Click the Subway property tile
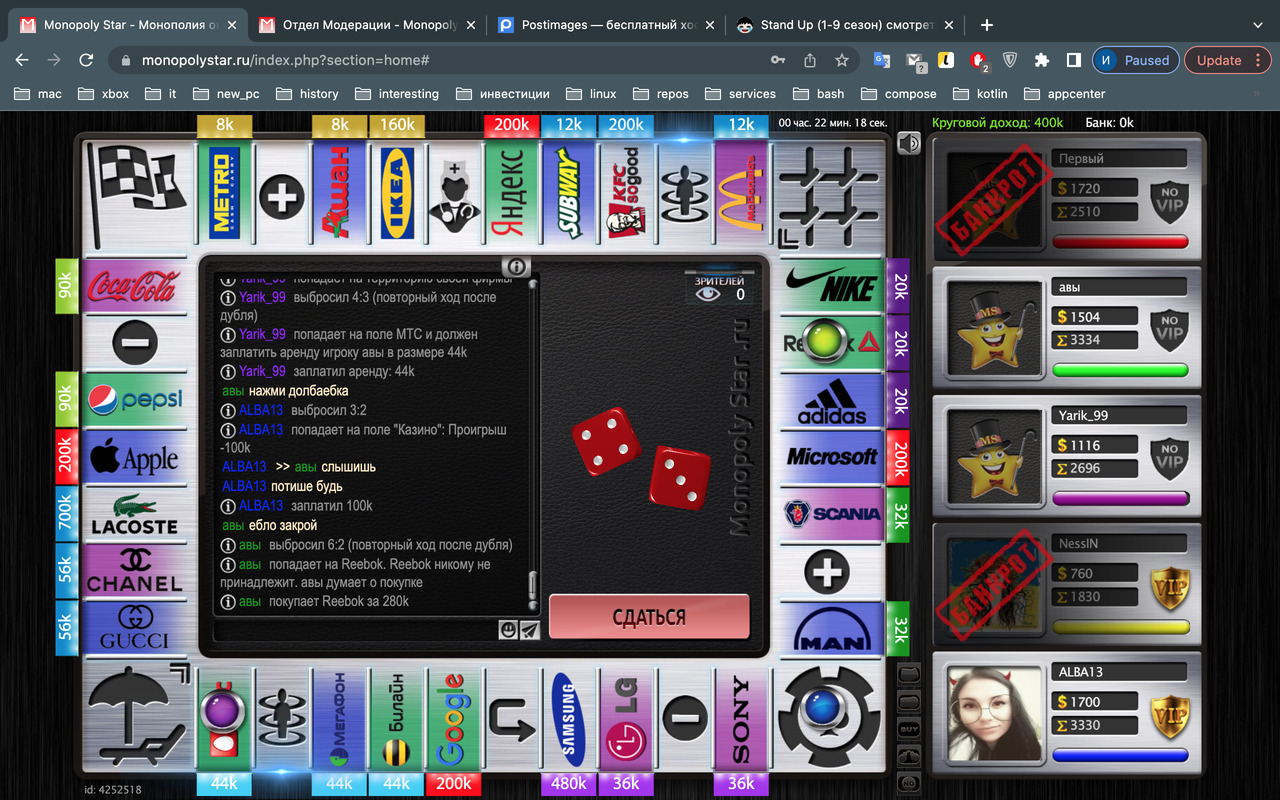1280x800 pixels. 569,193
